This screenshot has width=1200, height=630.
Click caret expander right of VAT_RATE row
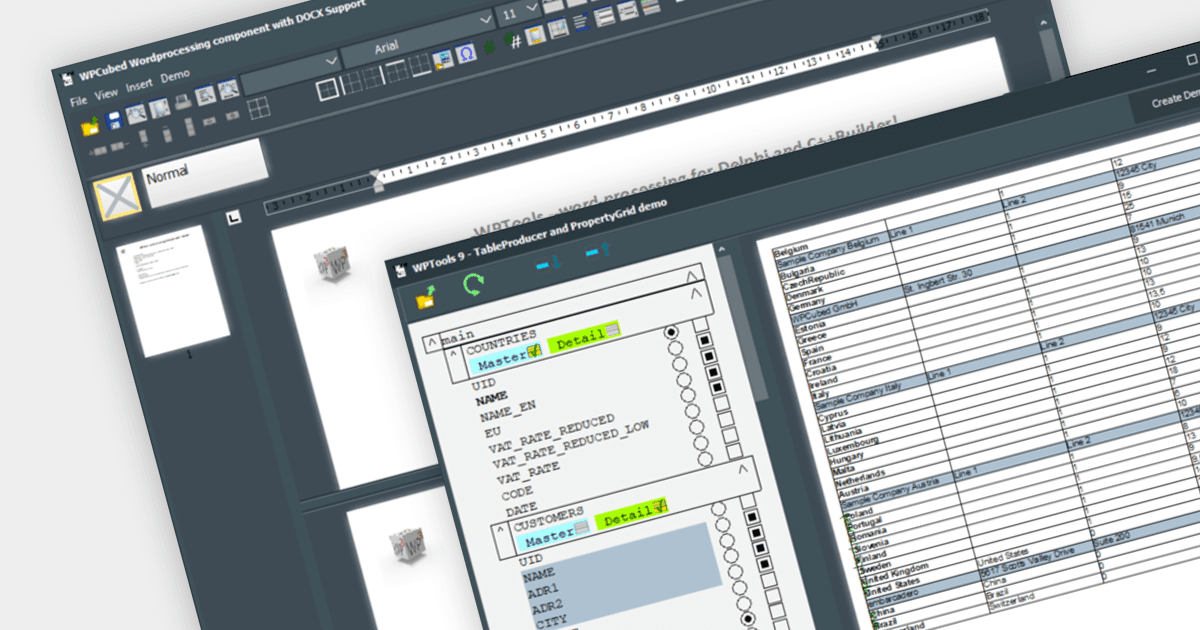[x=741, y=467]
